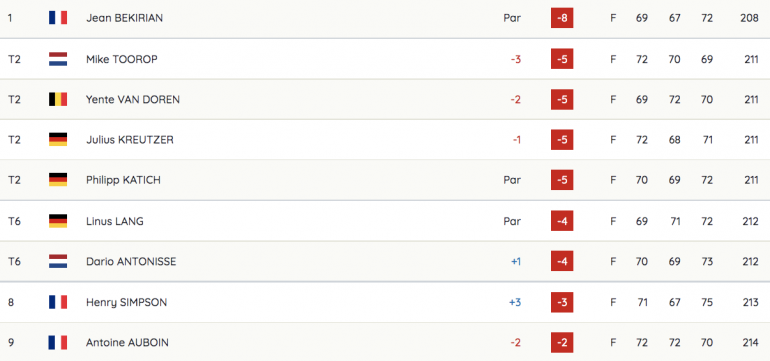Expand Dario ANTONISSE's row details

(x=385, y=261)
